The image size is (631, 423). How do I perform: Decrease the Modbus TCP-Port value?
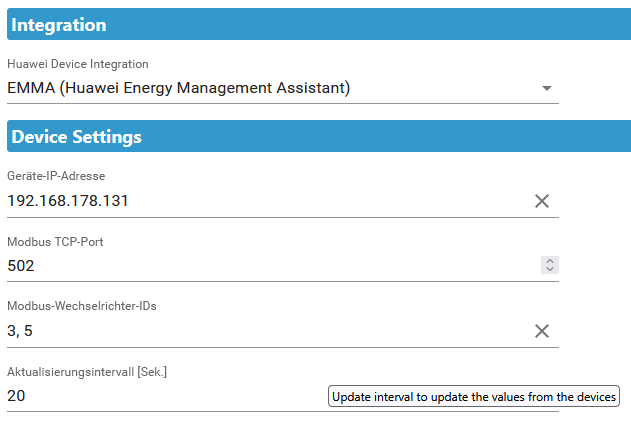[x=549, y=270]
